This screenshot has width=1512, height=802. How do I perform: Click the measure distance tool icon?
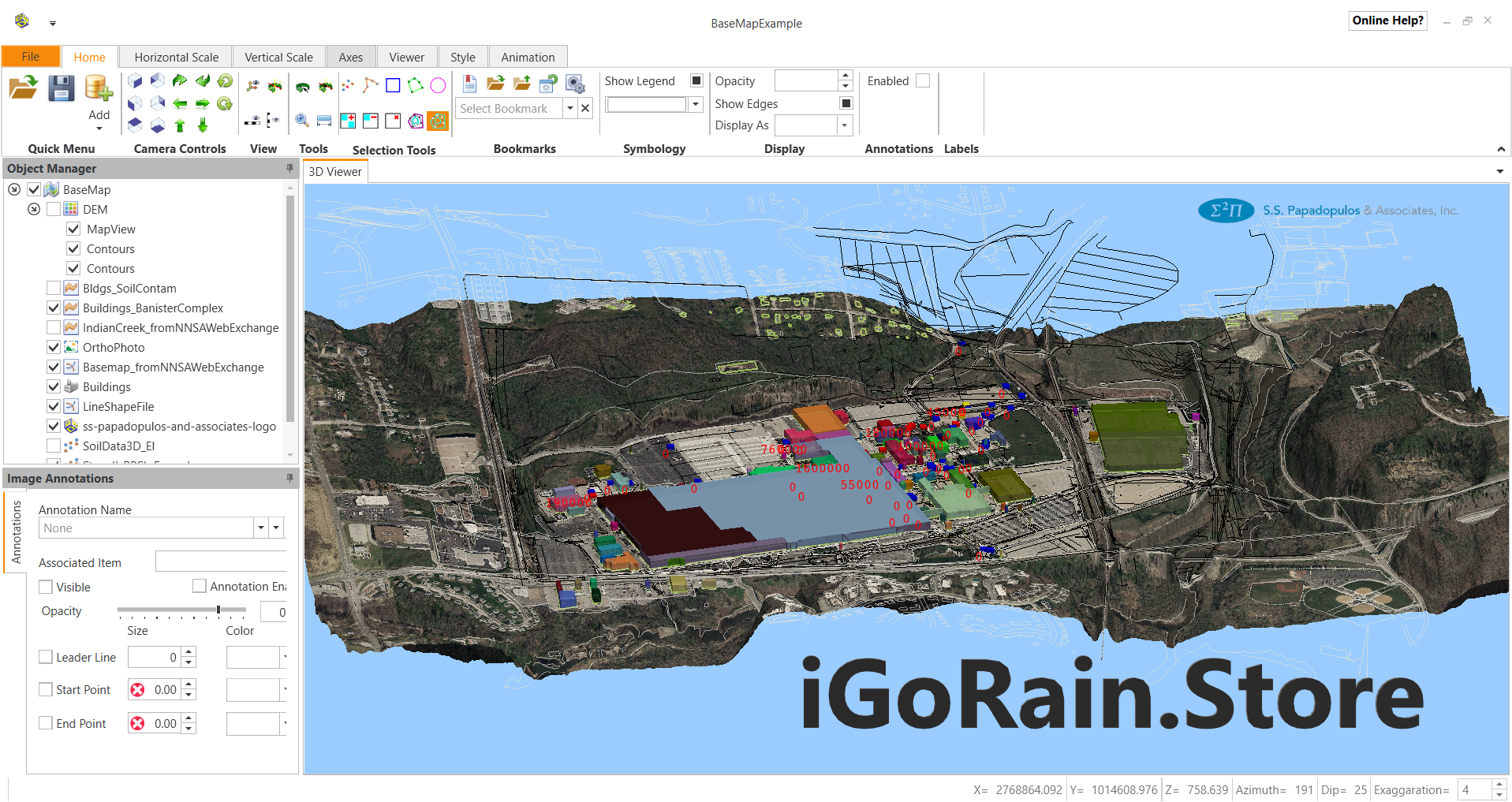point(323,121)
